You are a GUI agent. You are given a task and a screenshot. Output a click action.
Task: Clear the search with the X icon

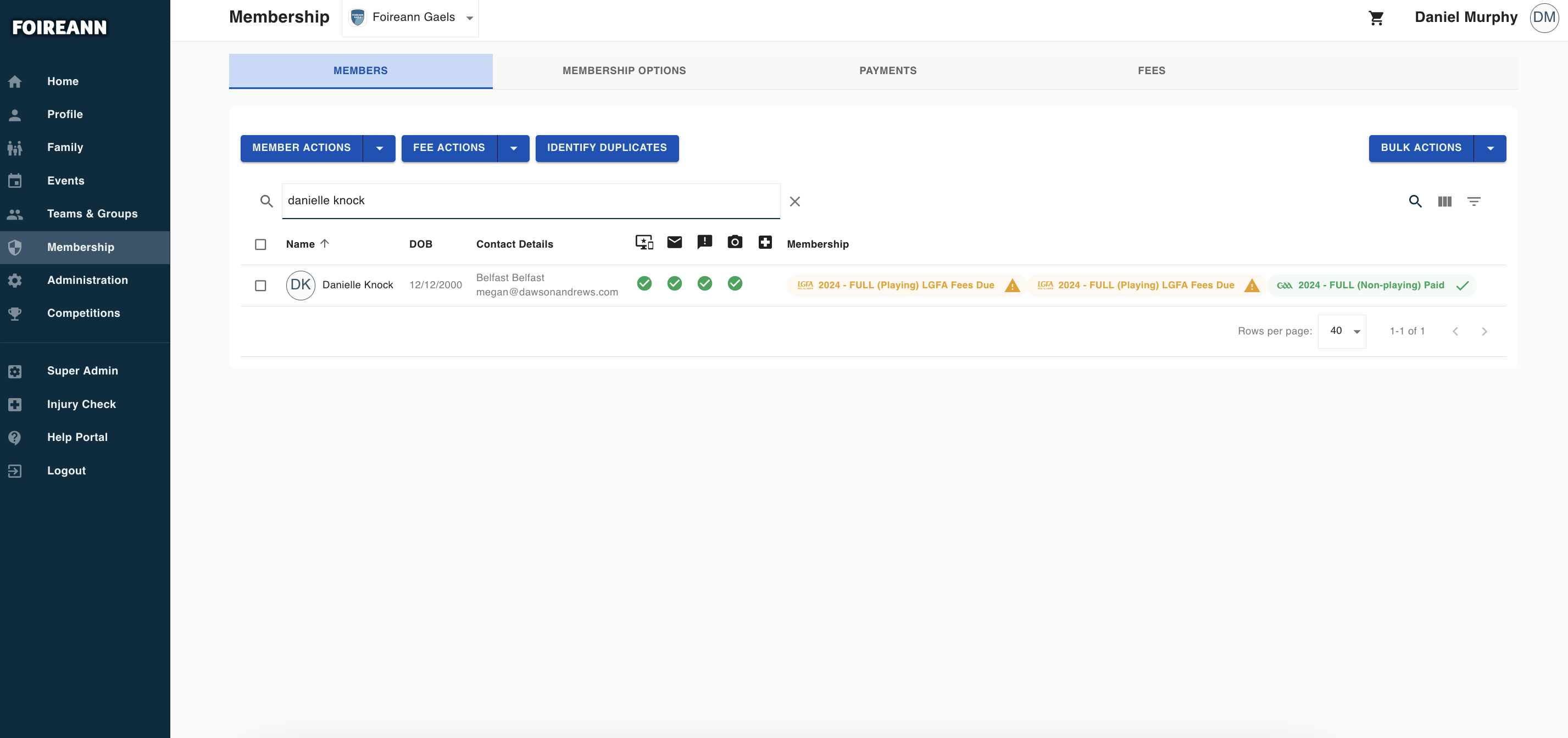coord(795,202)
